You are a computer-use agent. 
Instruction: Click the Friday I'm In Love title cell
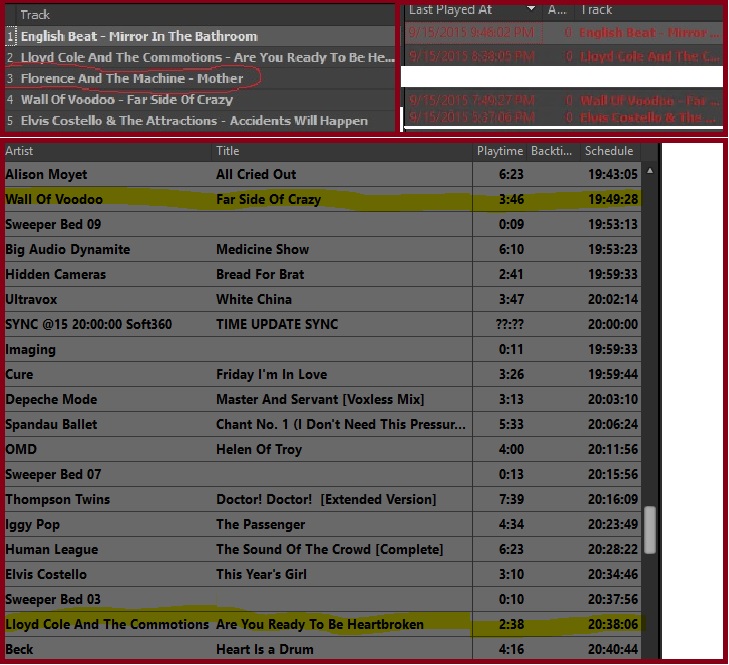272,374
